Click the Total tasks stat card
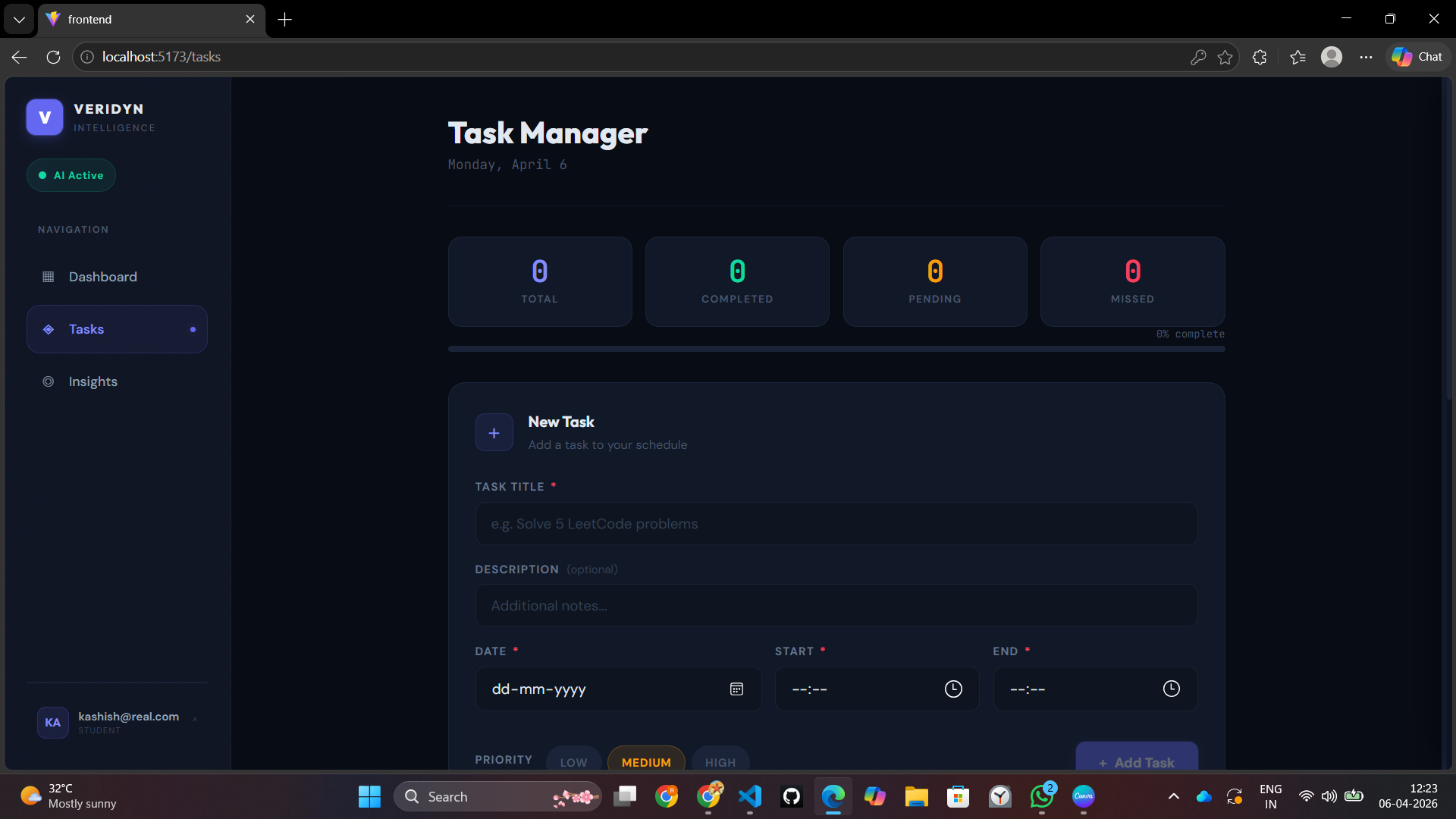1456x819 pixels. pos(540,282)
